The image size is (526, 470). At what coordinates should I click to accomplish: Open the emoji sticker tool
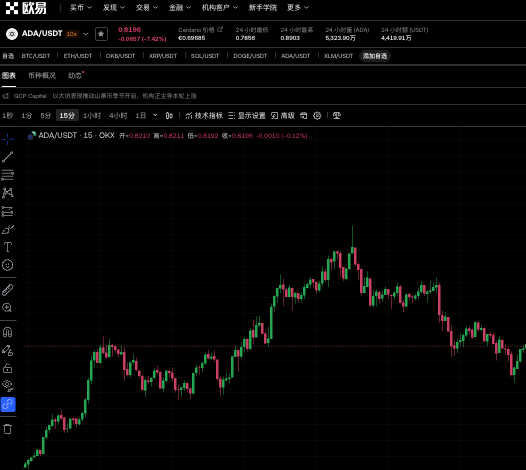[x=8, y=265]
